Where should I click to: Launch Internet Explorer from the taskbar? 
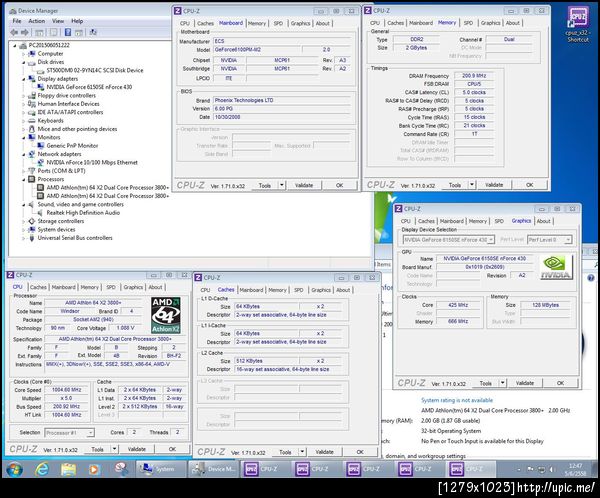coord(41,469)
